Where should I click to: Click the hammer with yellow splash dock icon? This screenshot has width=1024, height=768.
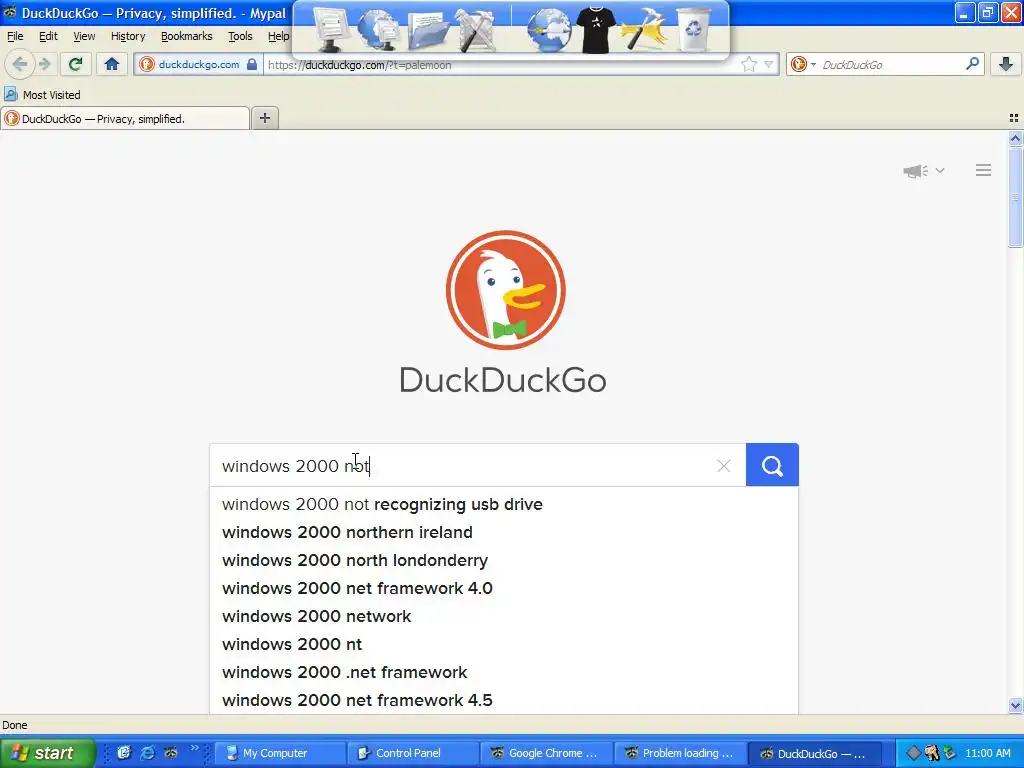coord(645,30)
